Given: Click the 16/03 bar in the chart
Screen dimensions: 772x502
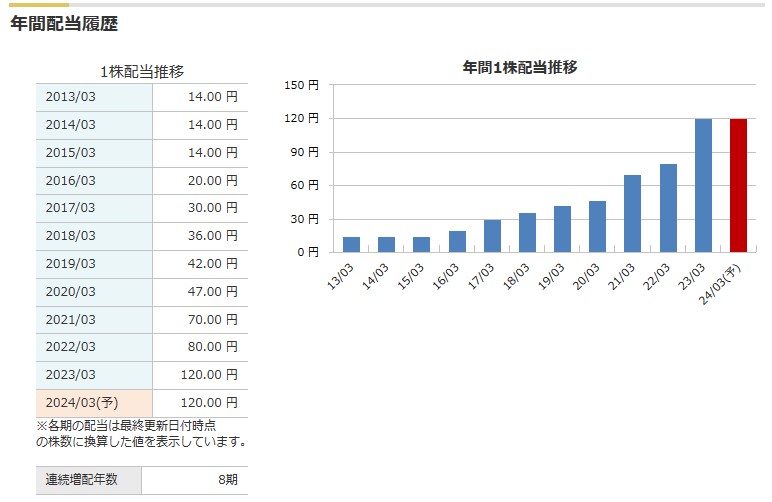Looking at the screenshot, I should (x=457, y=242).
